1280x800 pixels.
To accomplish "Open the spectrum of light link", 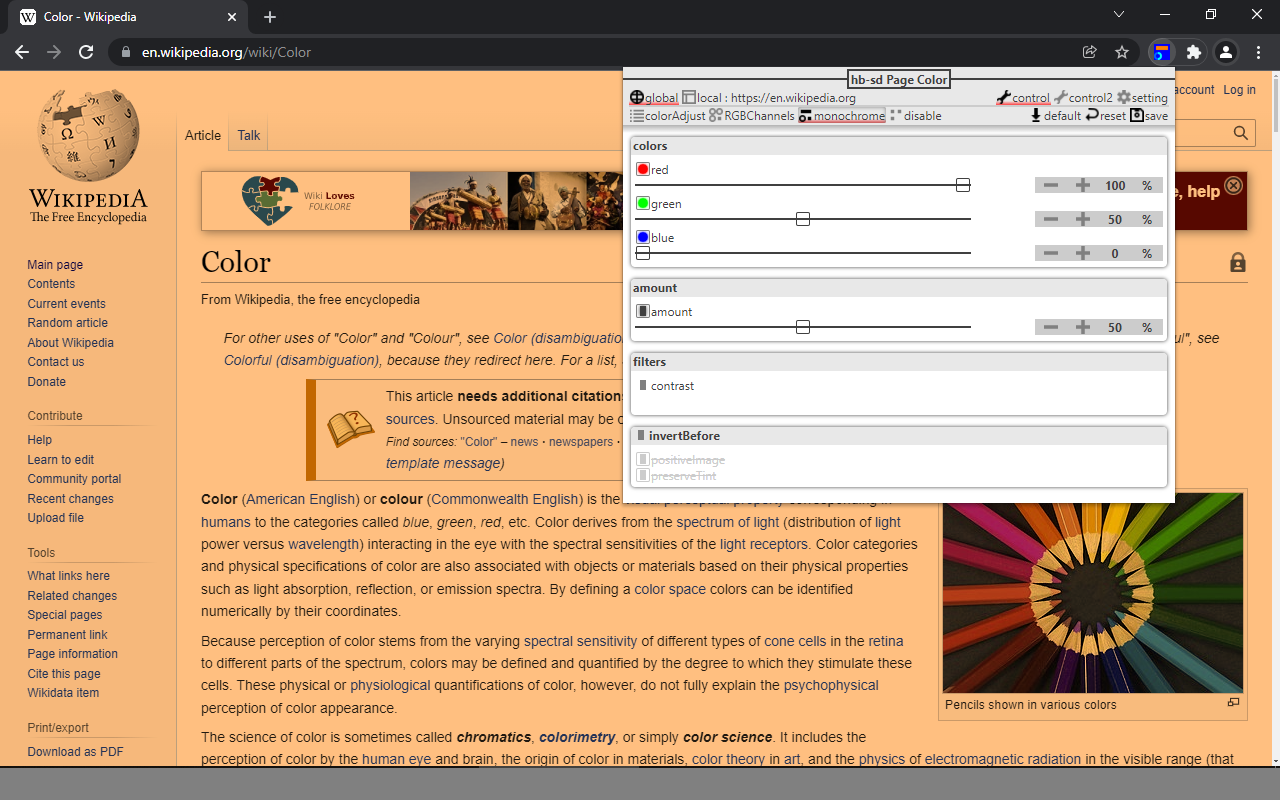I will point(727,522).
